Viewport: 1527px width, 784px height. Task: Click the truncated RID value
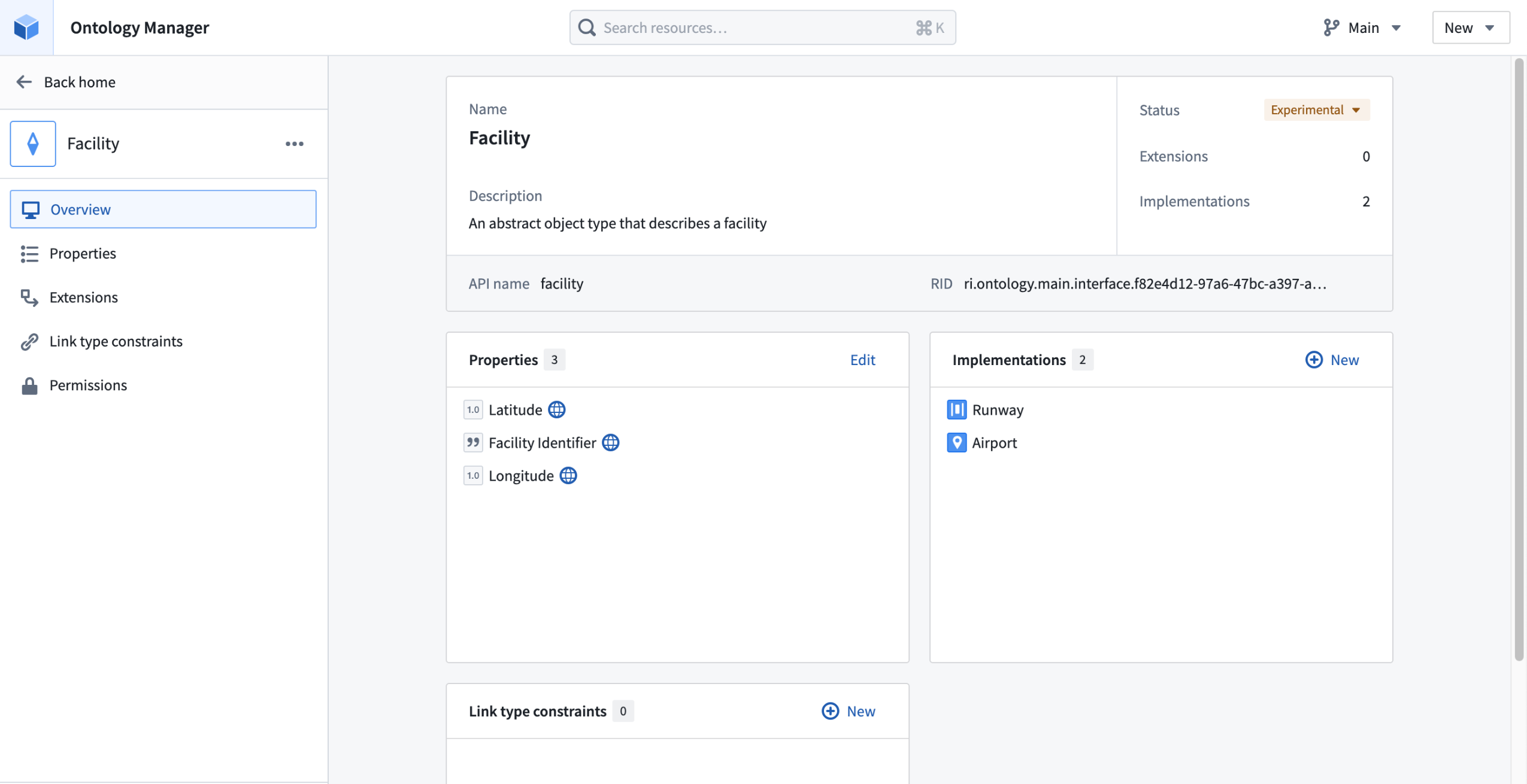[1145, 284]
